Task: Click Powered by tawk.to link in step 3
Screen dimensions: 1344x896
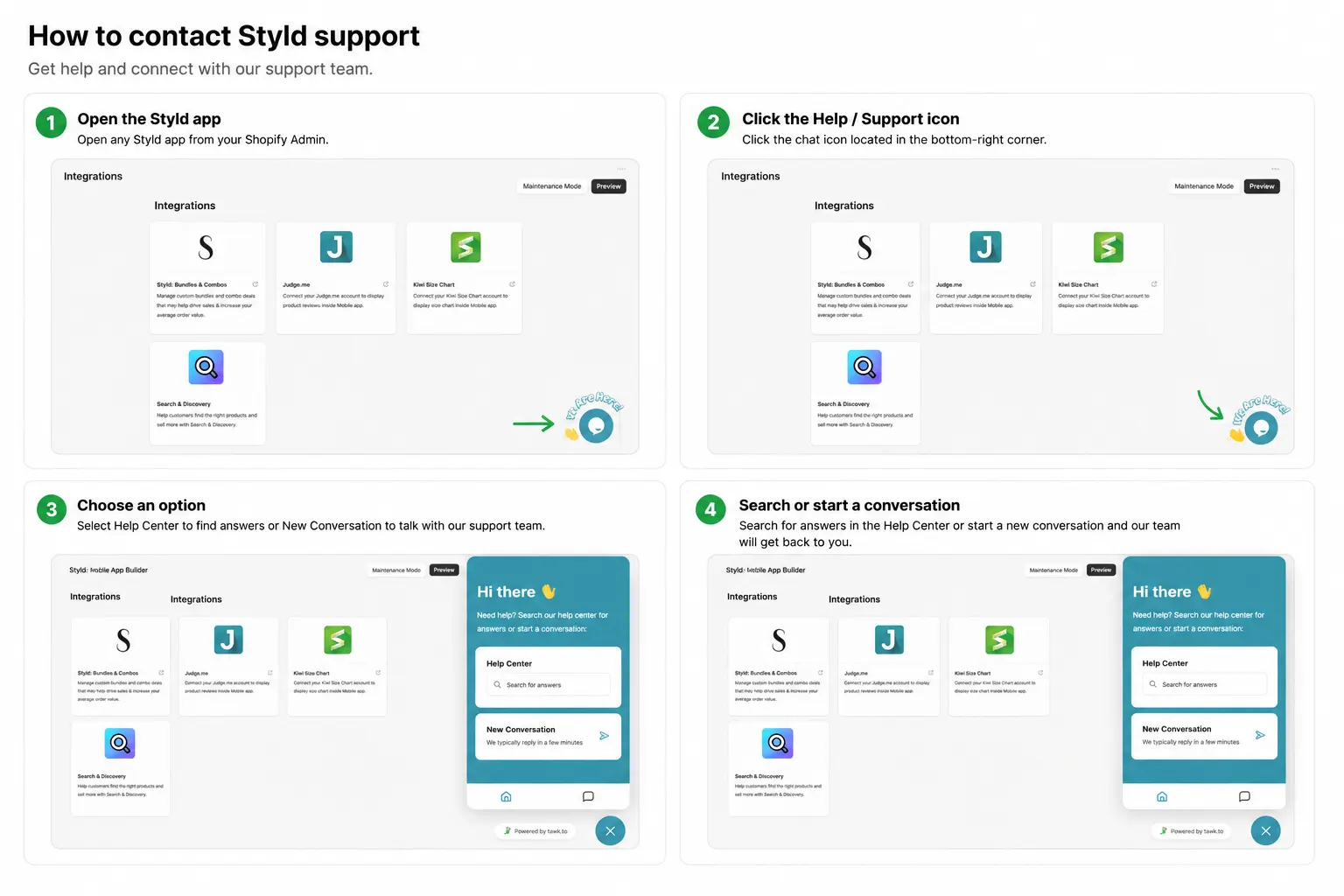Action: [535, 831]
